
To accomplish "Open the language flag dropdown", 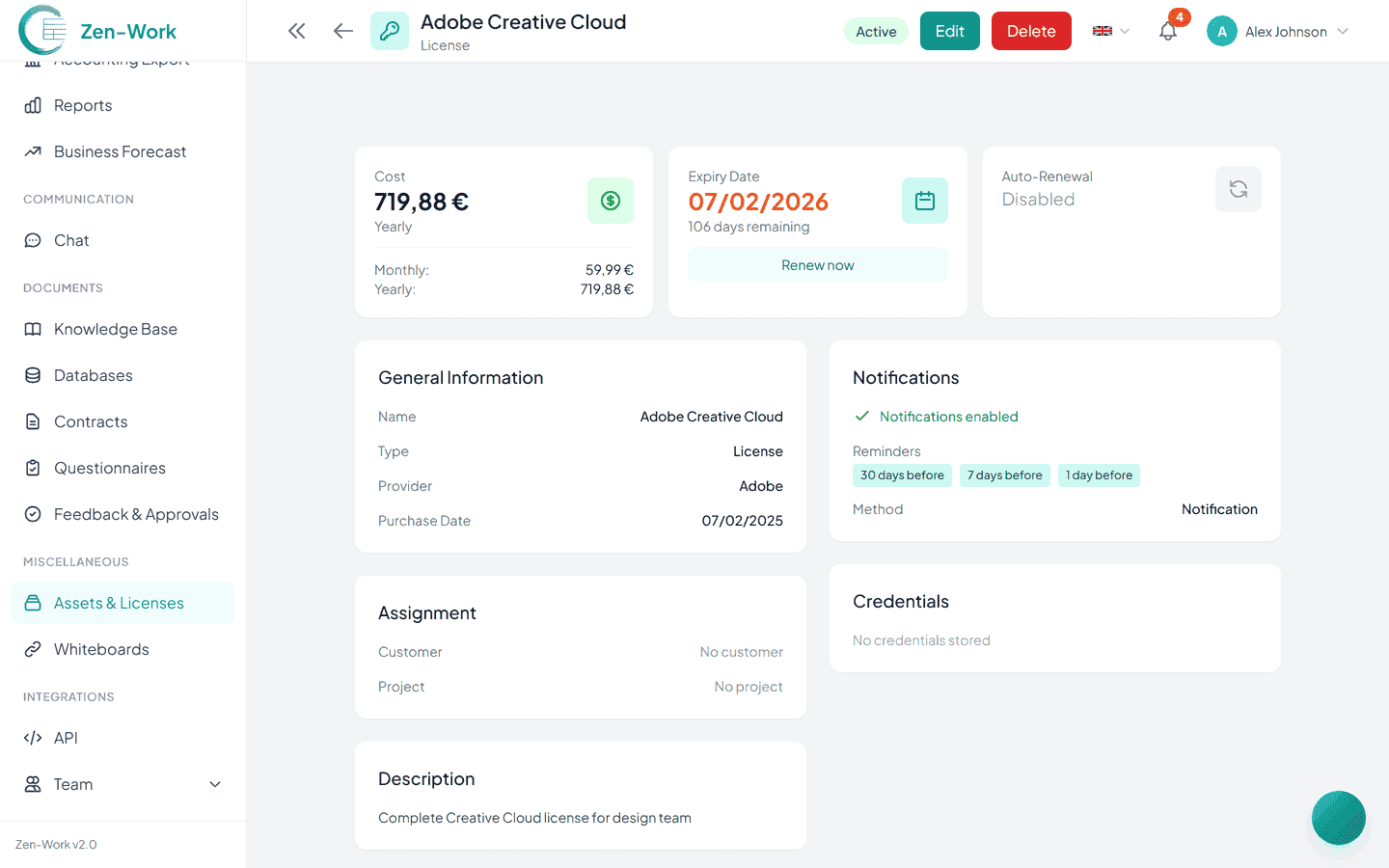I will click(1110, 31).
